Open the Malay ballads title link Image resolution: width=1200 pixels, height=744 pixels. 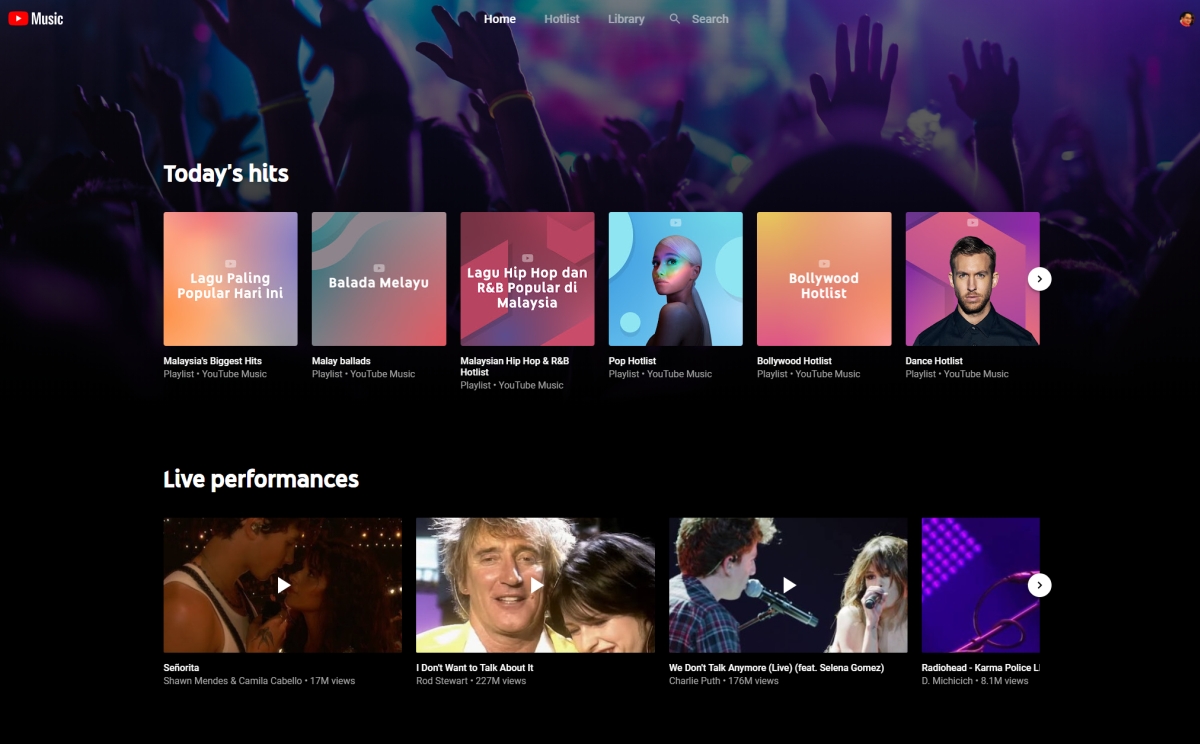click(341, 361)
